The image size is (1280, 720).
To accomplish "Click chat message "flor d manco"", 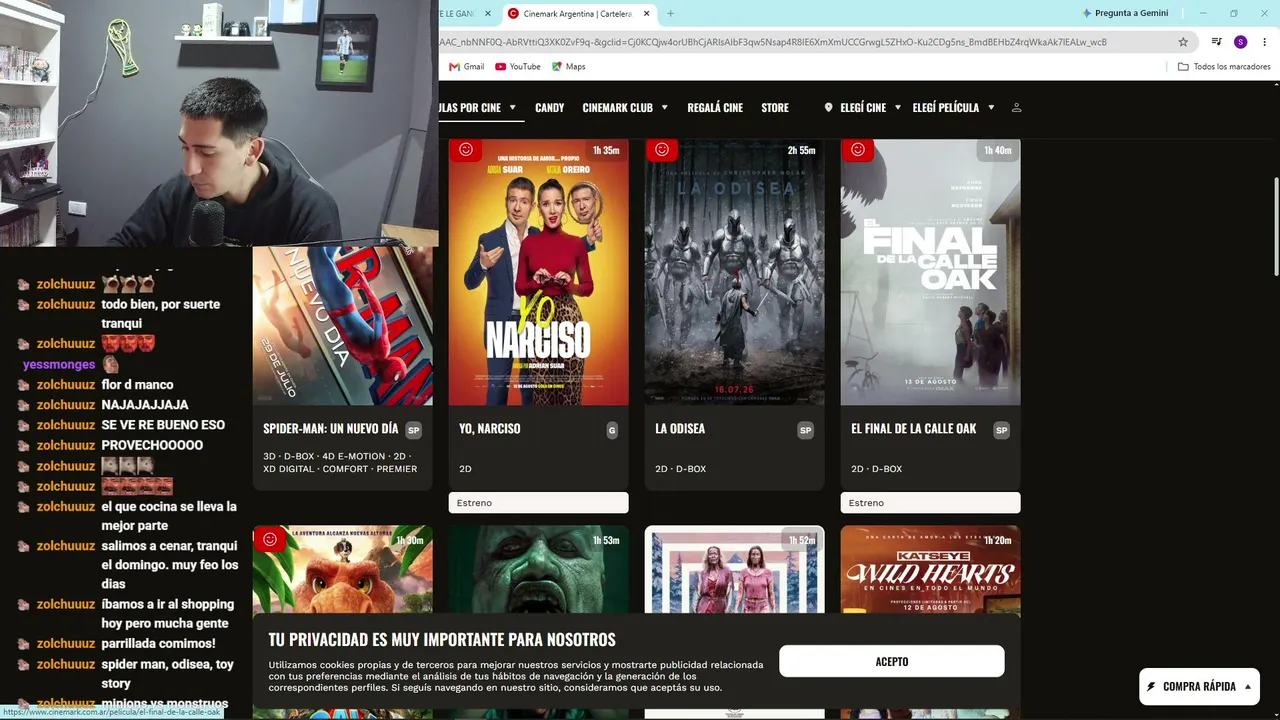I will click(137, 385).
